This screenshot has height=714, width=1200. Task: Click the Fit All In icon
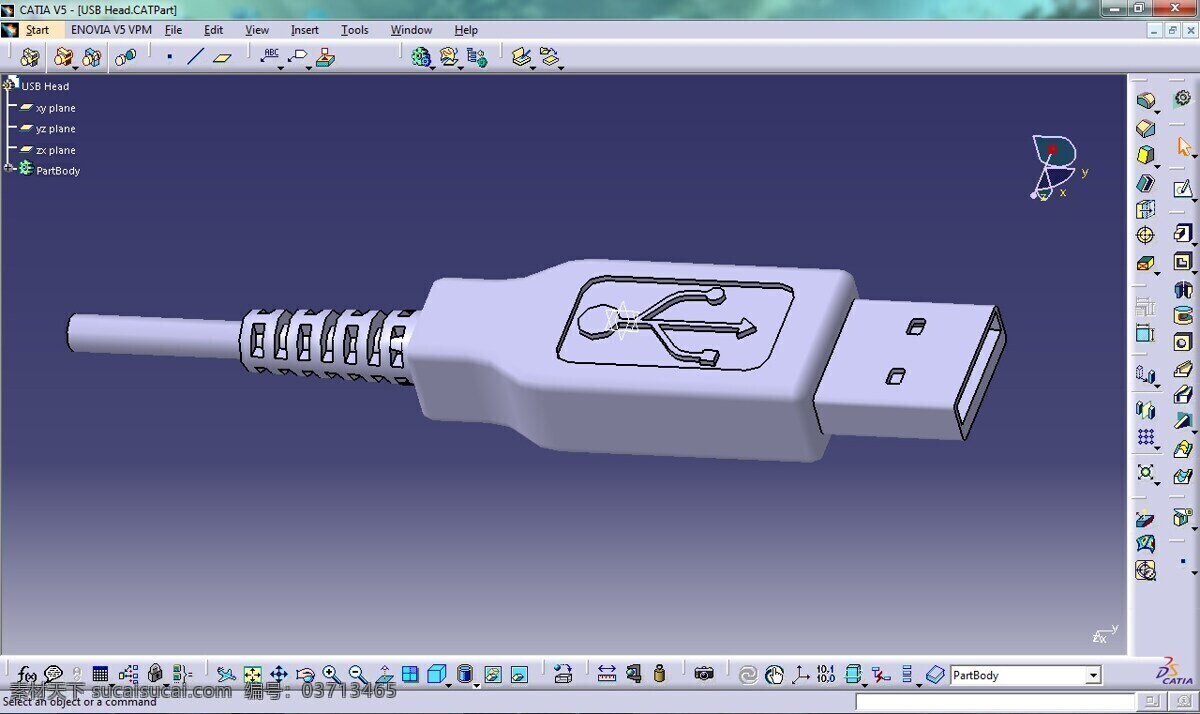[x=252, y=674]
